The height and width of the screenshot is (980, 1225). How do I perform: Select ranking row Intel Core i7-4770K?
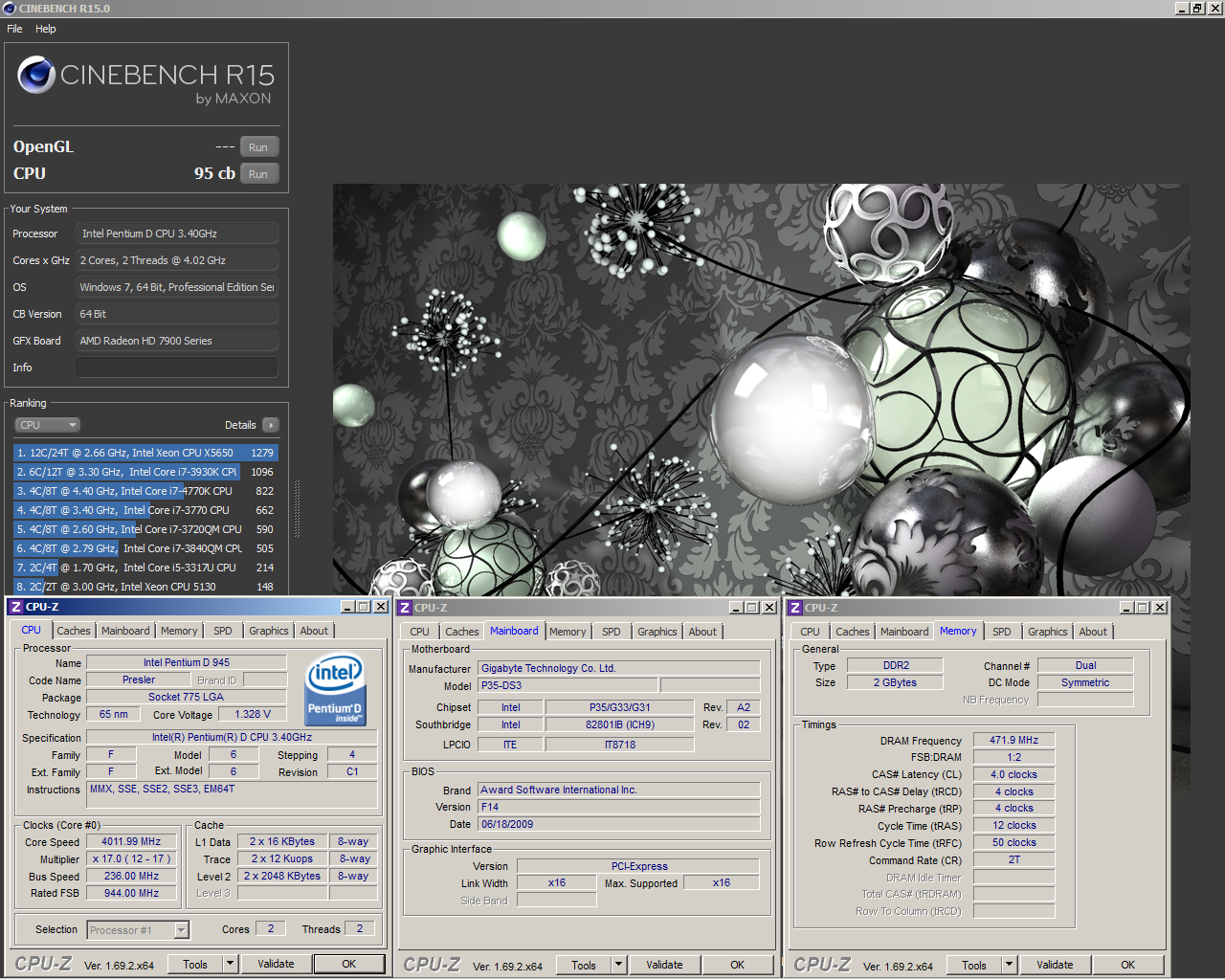coord(145,491)
